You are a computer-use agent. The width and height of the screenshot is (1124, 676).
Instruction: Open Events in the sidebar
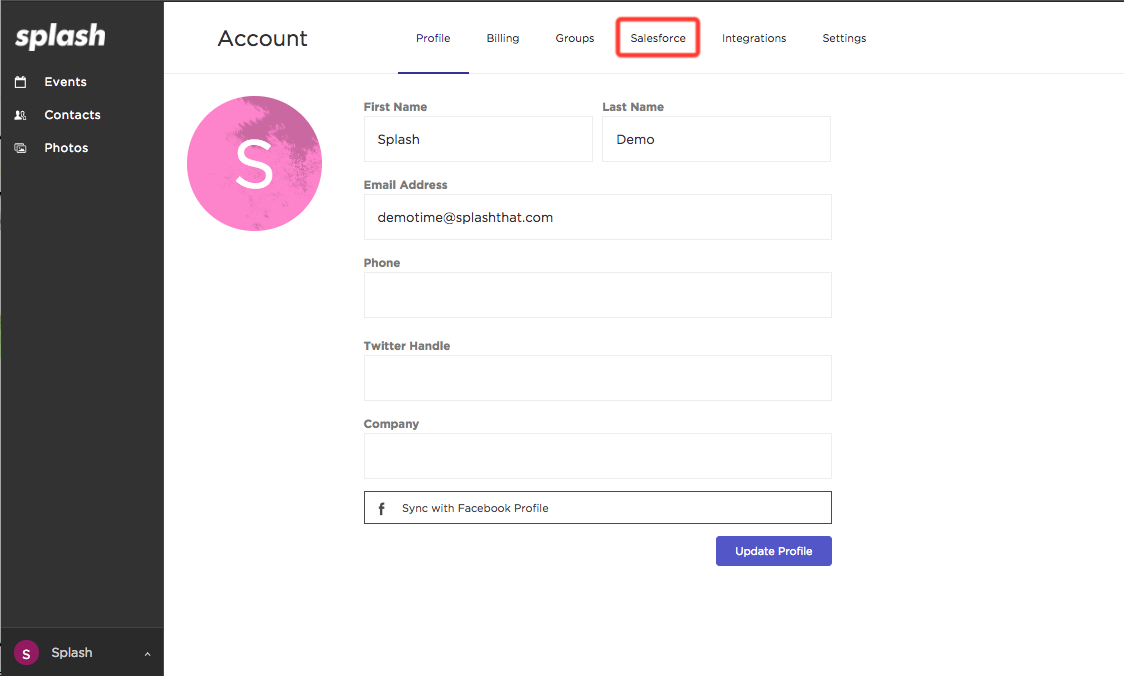pyautogui.click(x=65, y=82)
